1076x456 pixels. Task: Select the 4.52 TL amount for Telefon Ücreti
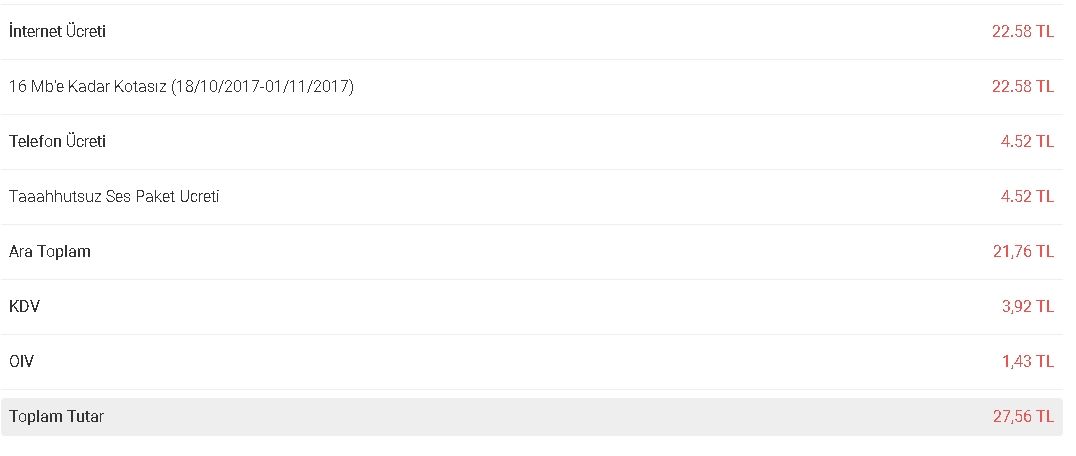1027,142
